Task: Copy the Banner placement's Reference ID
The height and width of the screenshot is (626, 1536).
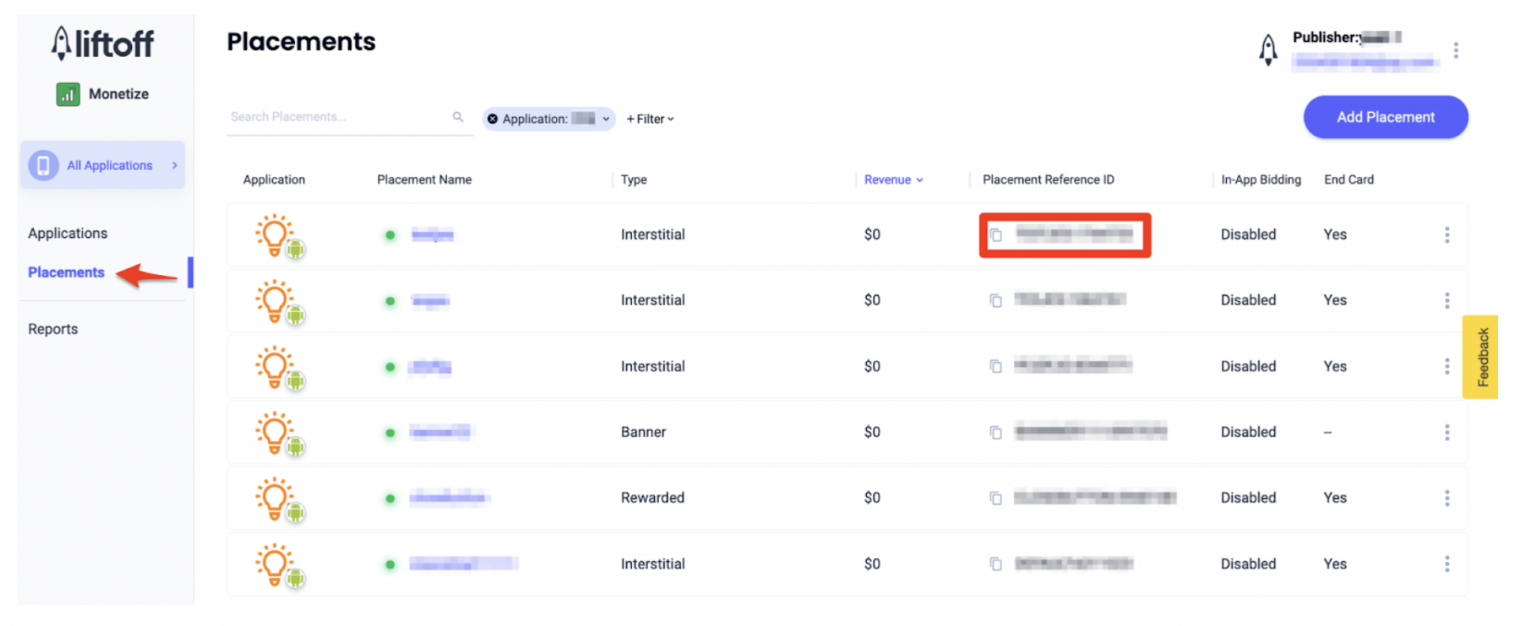Action: [x=995, y=432]
